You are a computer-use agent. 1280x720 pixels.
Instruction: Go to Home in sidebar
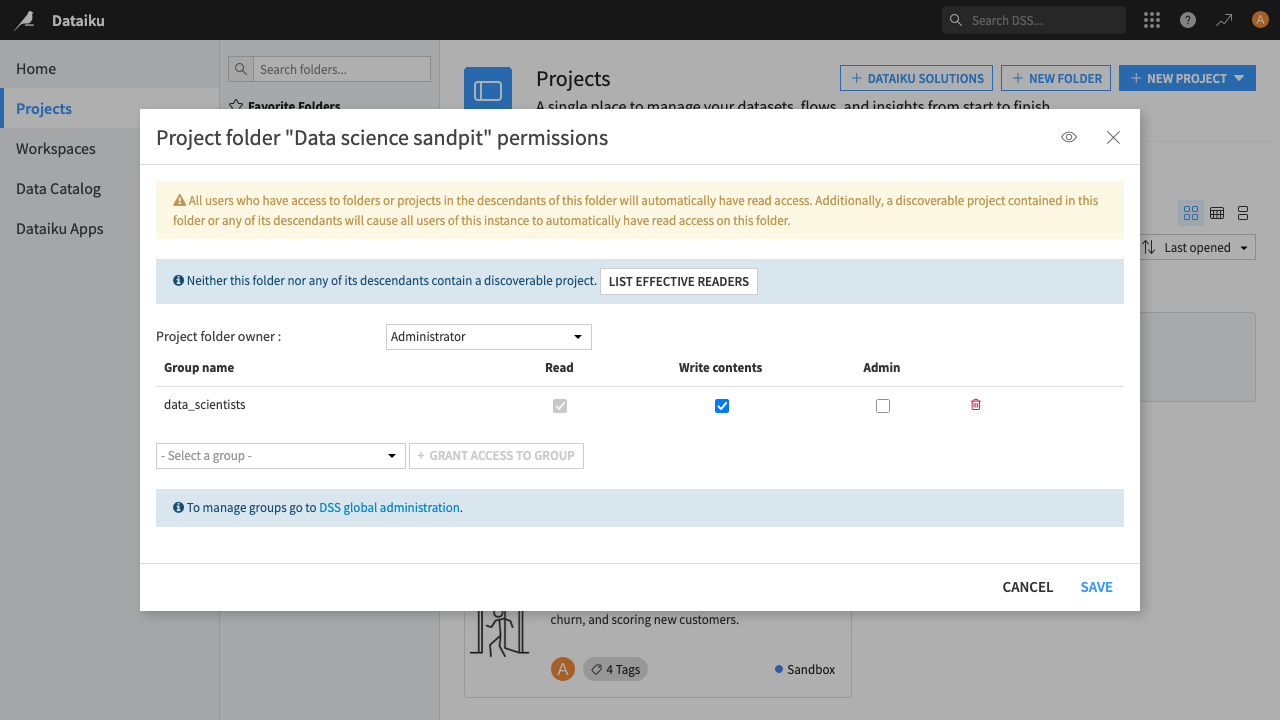pos(36,69)
